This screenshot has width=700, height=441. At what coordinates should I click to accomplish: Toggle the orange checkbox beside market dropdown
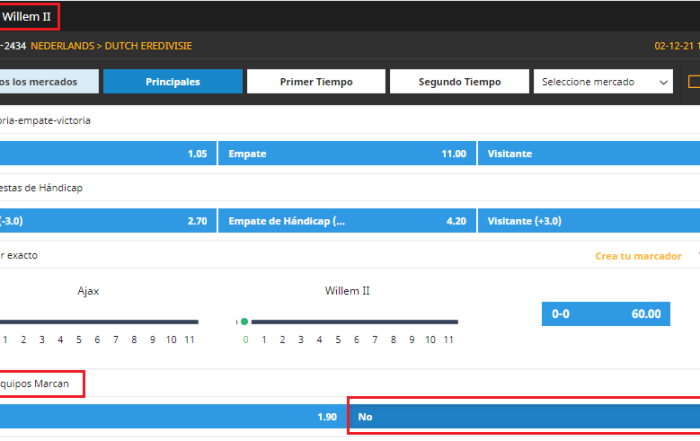(694, 82)
